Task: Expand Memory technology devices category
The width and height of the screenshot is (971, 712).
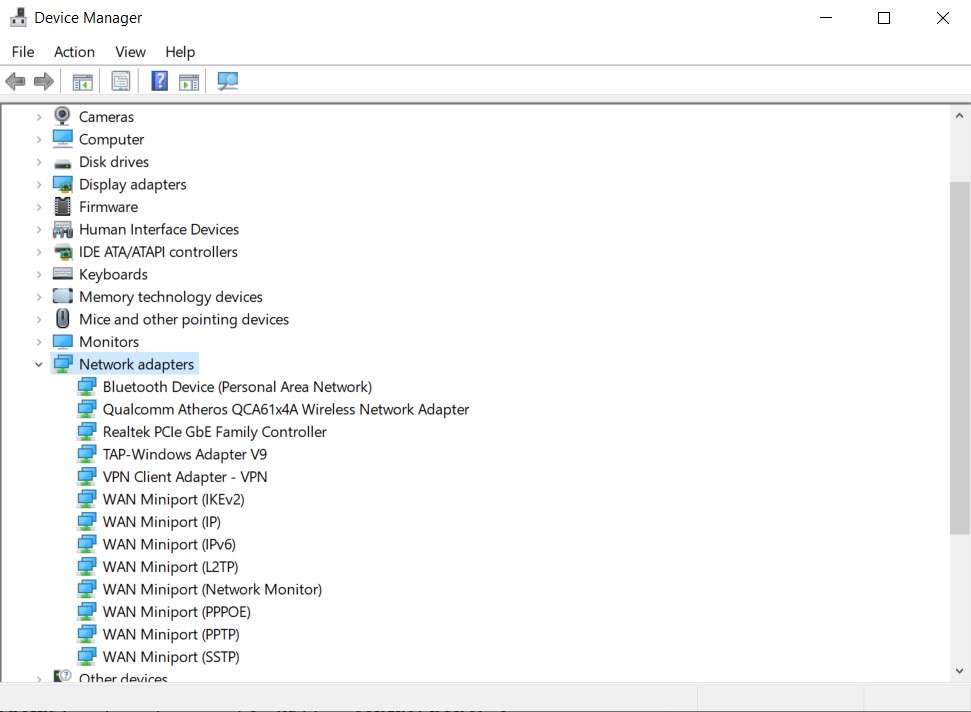Action: click(38, 297)
